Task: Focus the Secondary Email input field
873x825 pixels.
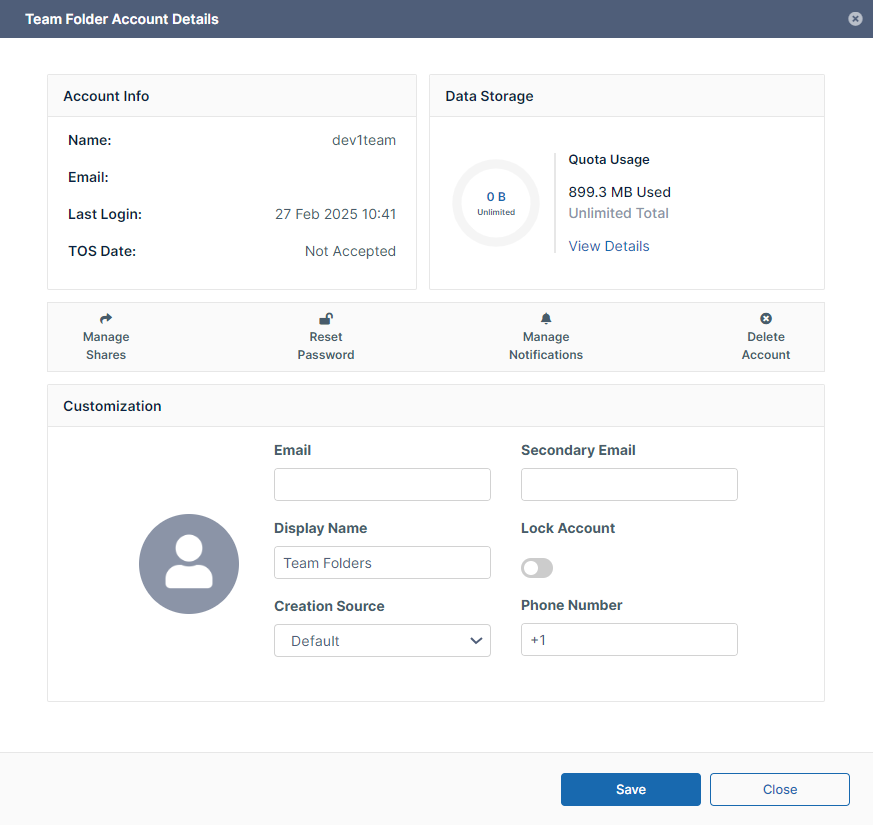Action: (629, 484)
